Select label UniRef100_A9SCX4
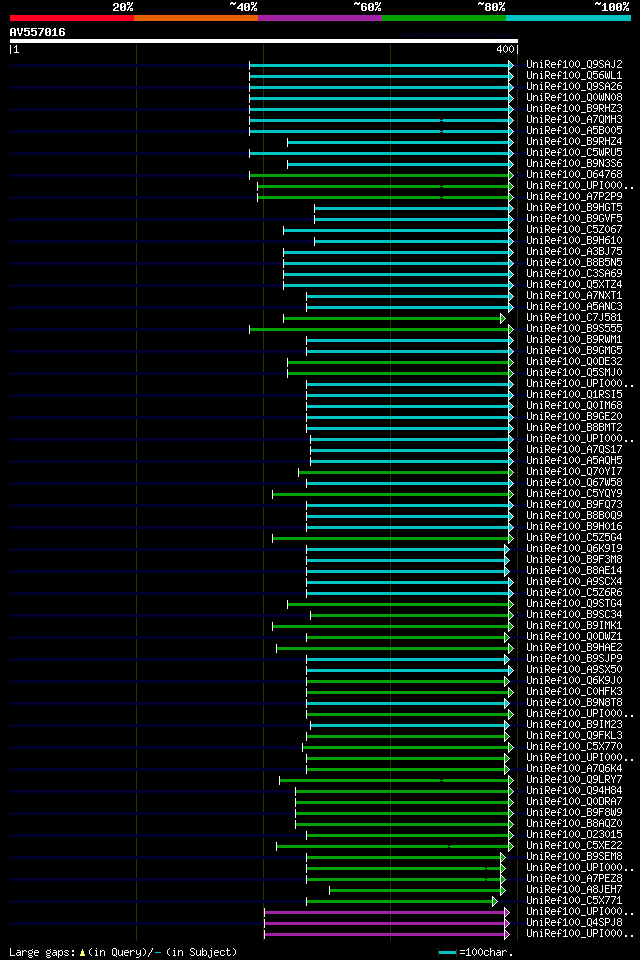Viewport: 640px width, 960px height. (x=574, y=582)
